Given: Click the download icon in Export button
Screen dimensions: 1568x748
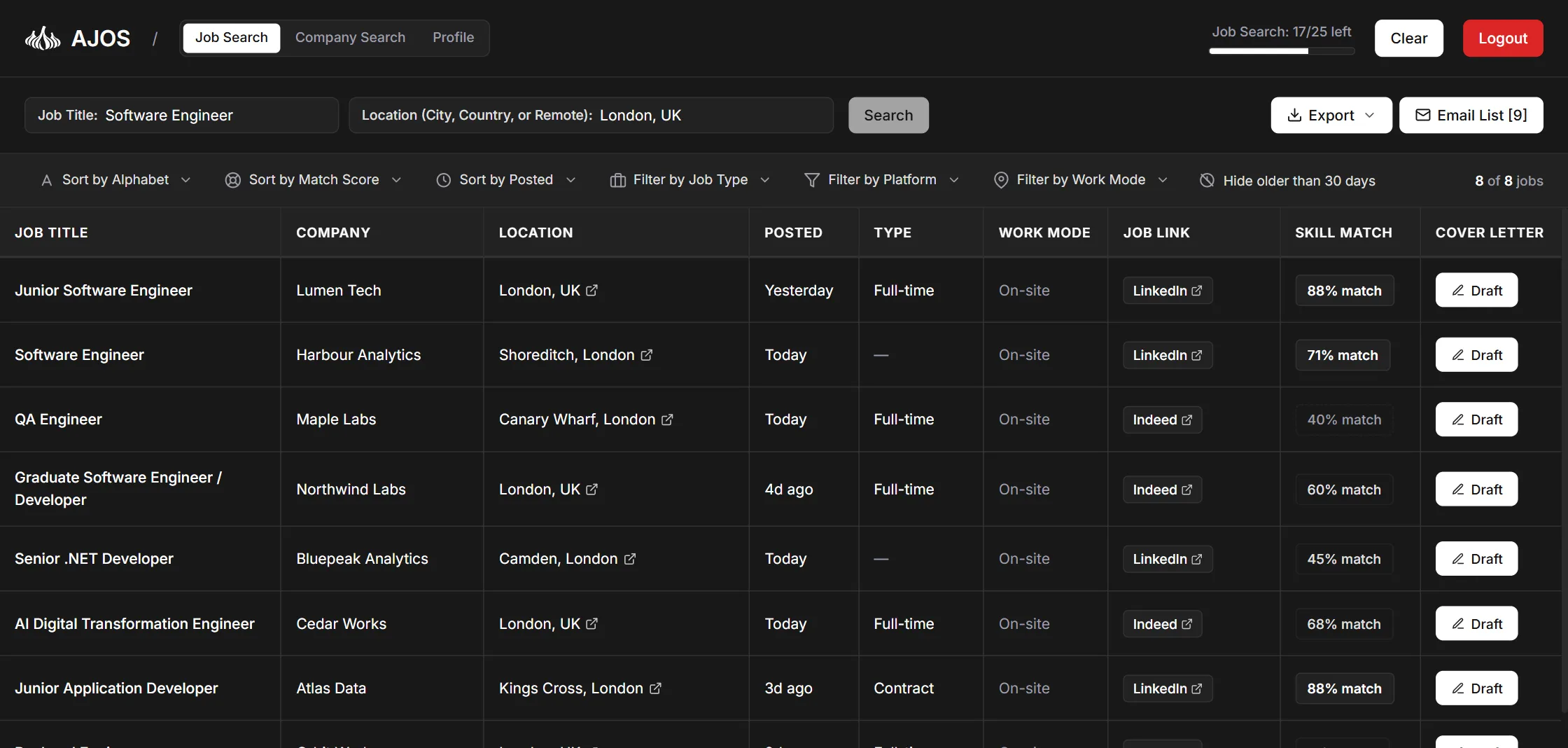Looking at the screenshot, I should [x=1295, y=115].
